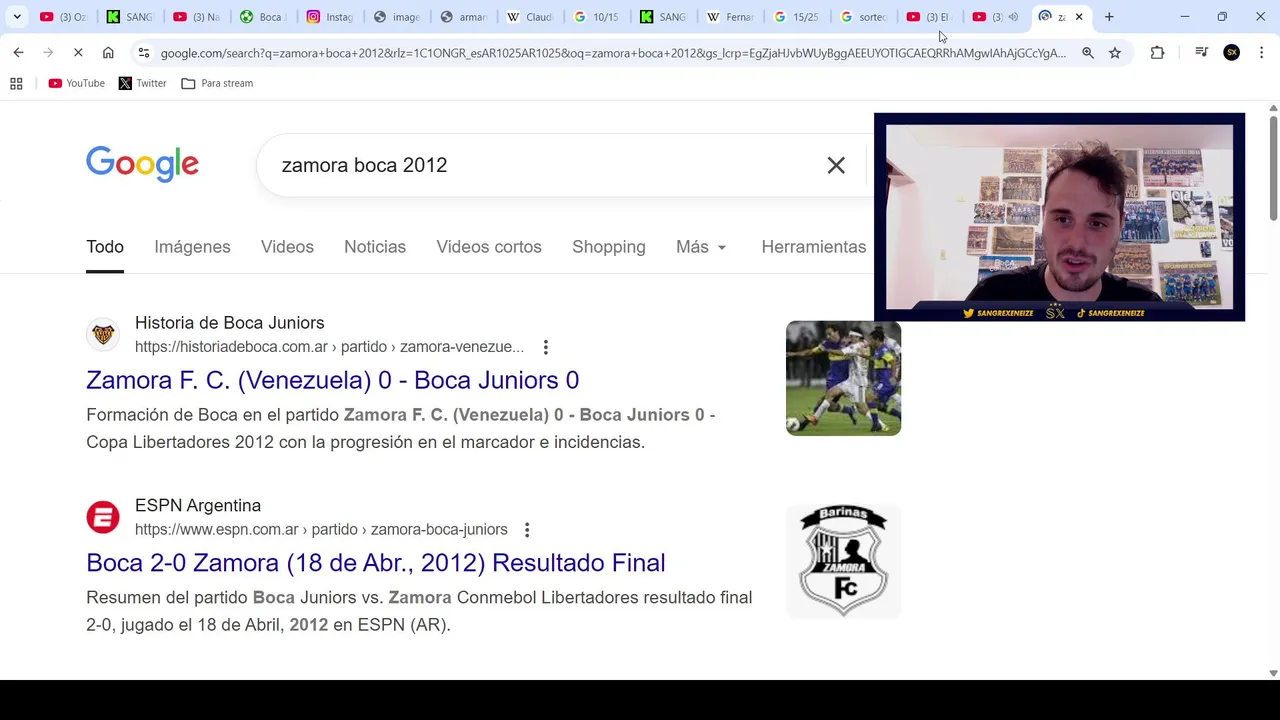Open the zoom magnifier in address bar

click(1087, 53)
